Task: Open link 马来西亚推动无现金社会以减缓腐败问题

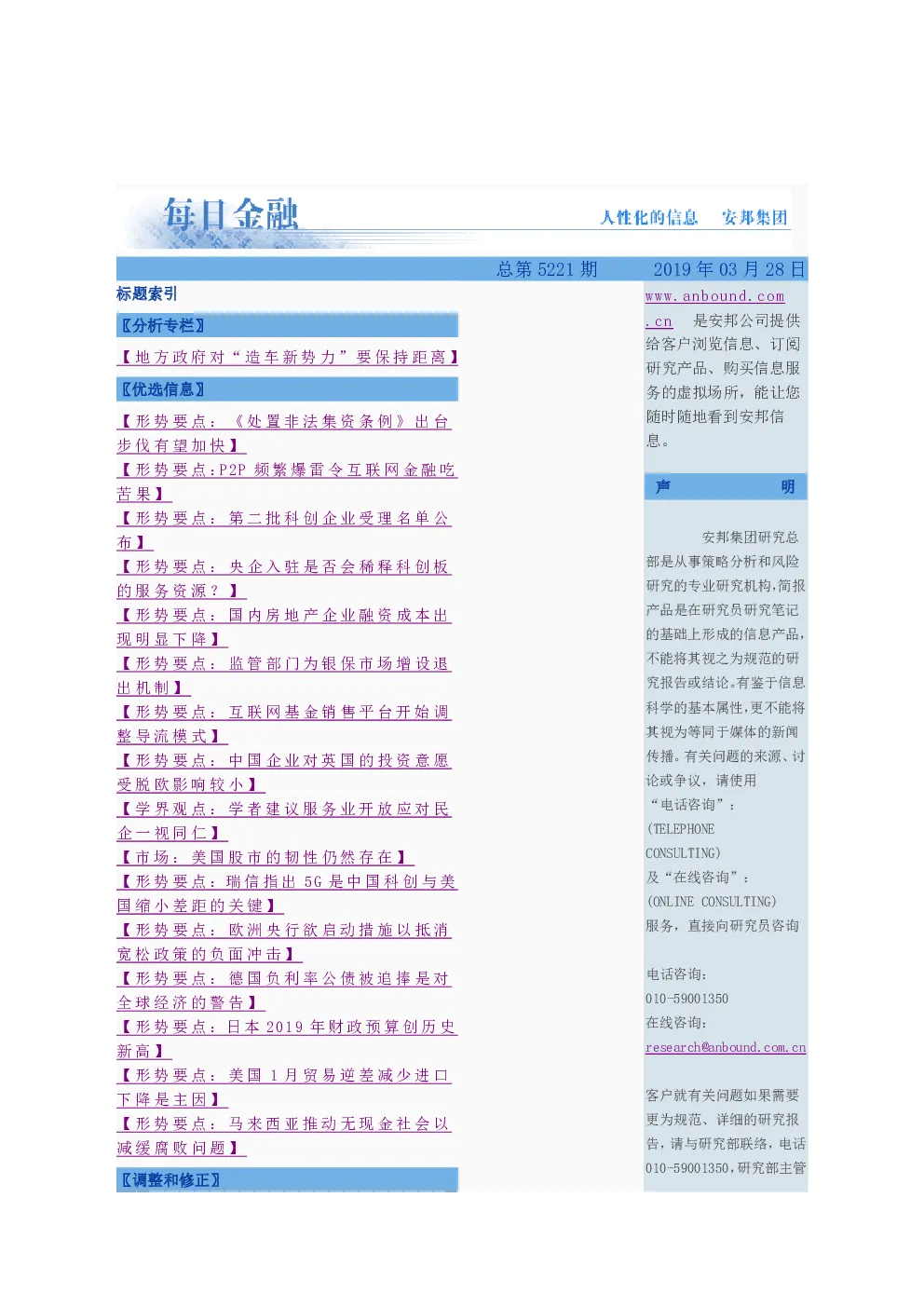Action: [x=284, y=1137]
